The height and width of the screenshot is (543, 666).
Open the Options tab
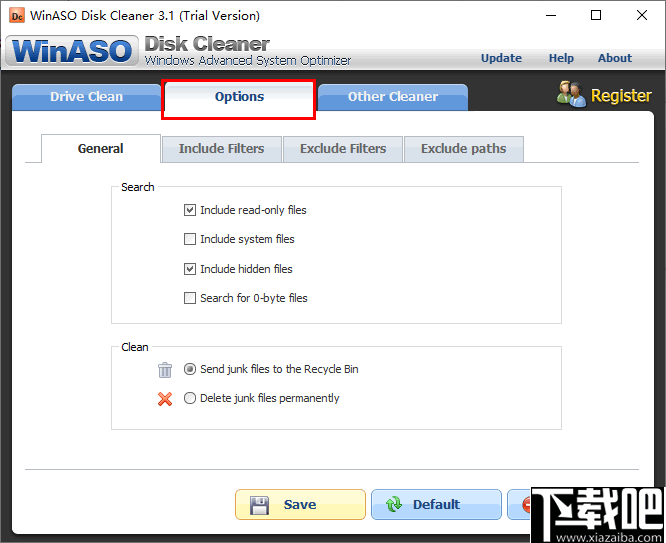[239, 97]
